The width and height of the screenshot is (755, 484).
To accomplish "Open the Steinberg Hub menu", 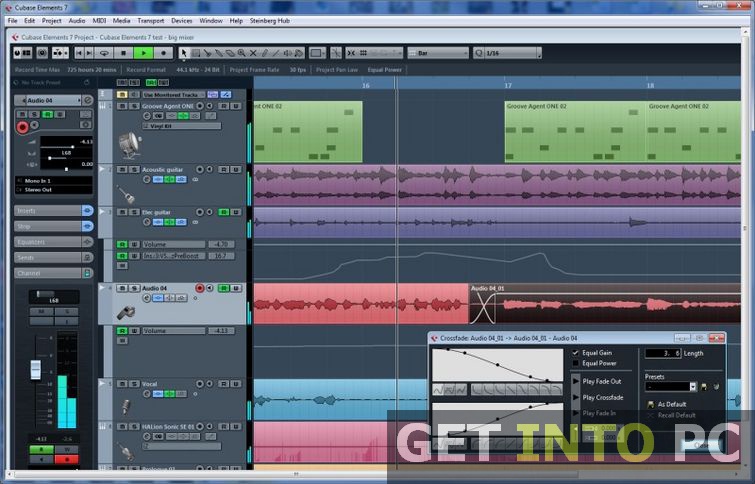I will pos(270,21).
